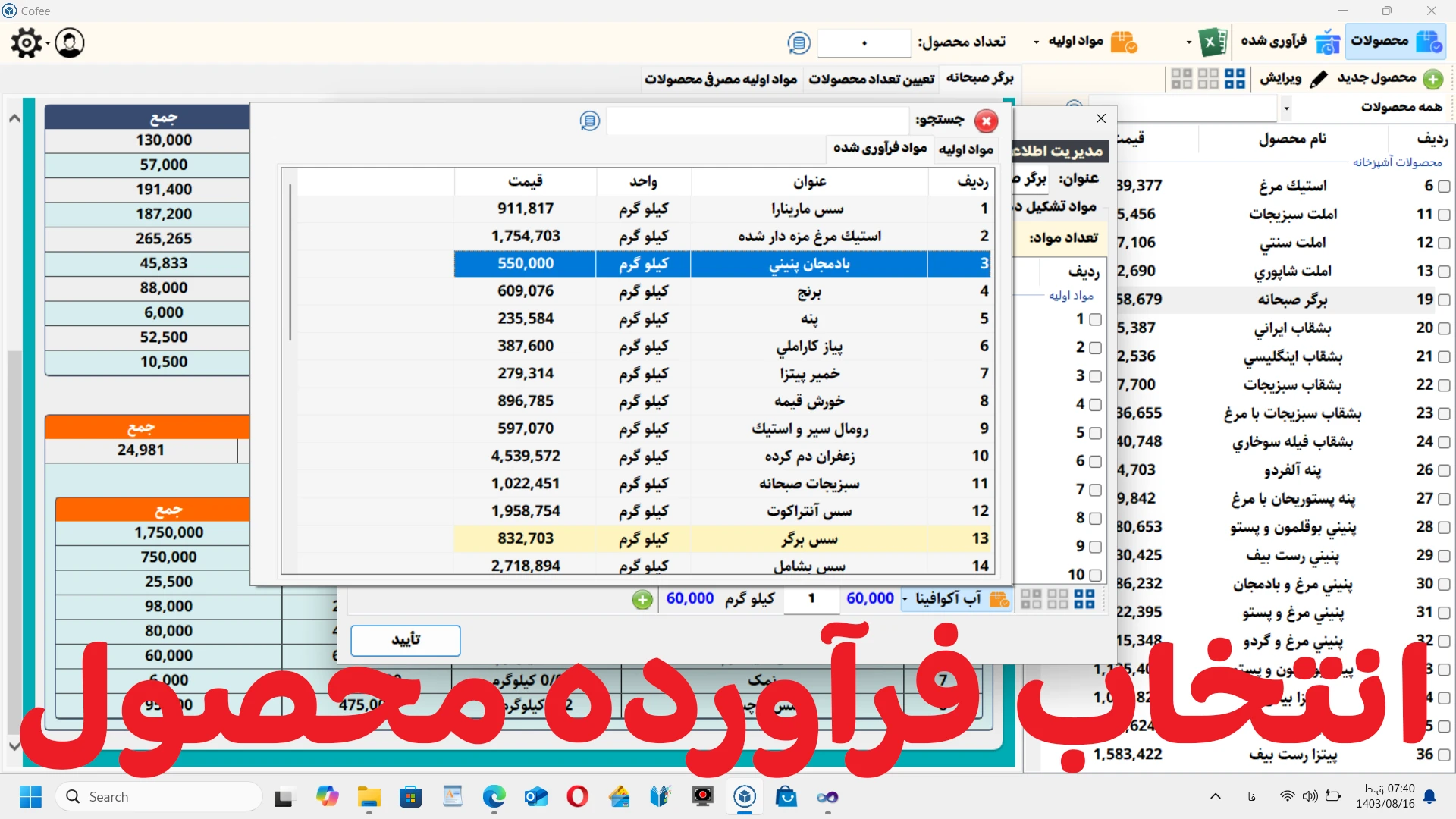The image size is (1456, 819).
Task: Open Outlook from taskbar
Action: [x=536, y=797]
